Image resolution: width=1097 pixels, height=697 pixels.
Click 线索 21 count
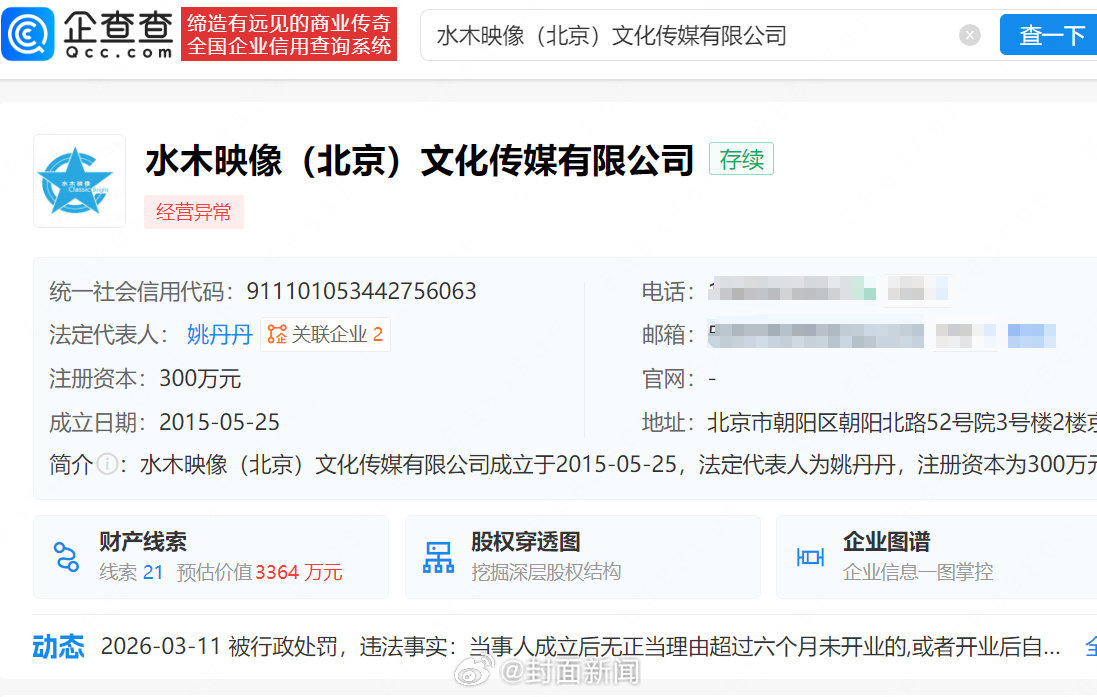(131, 572)
